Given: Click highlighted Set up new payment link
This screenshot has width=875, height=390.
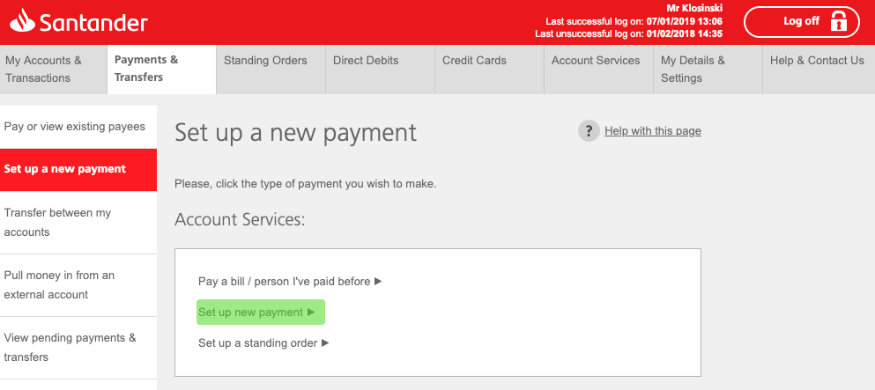Looking at the screenshot, I should point(261,312).
